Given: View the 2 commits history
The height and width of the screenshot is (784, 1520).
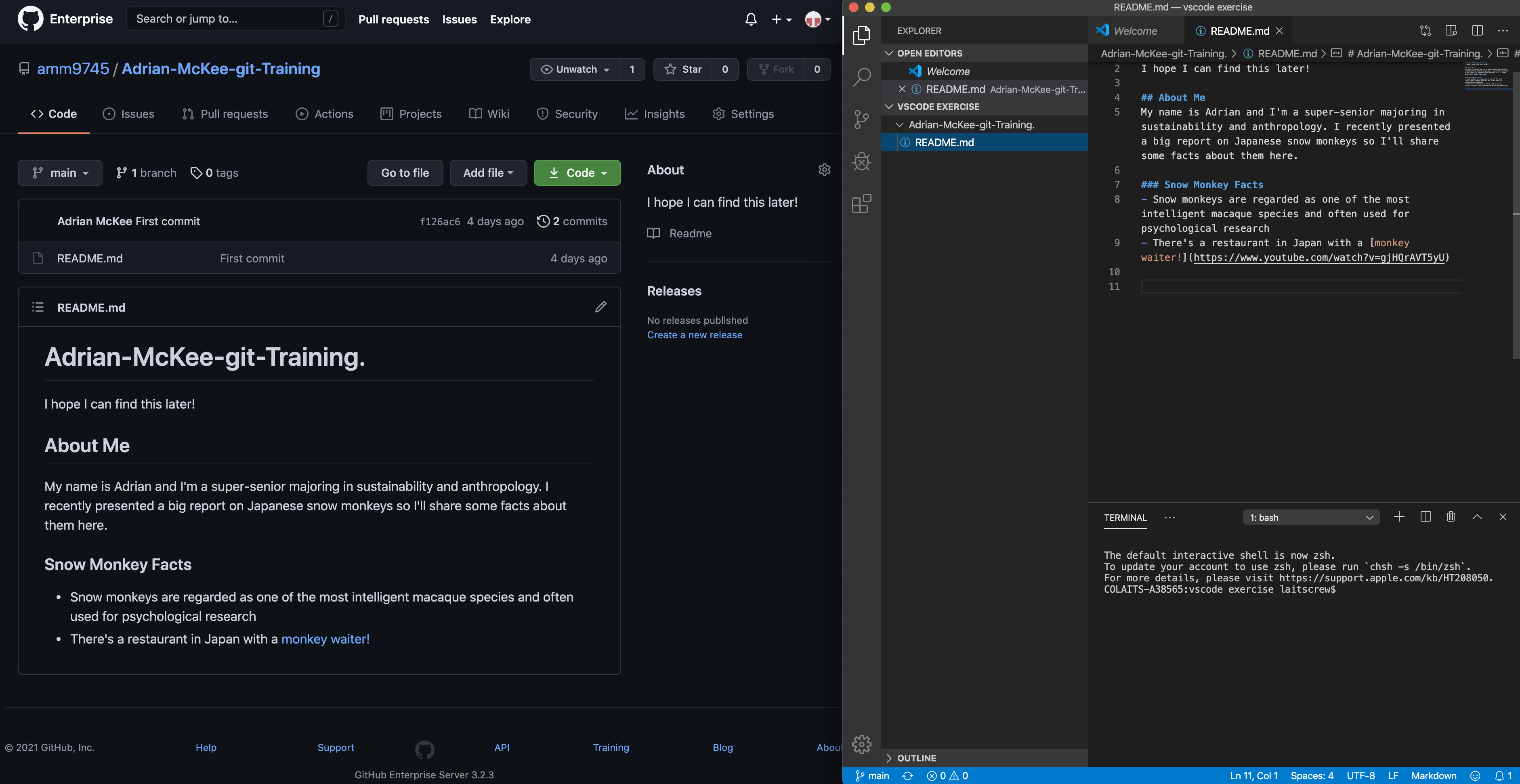Looking at the screenshot, I should [x=572, y=221].
